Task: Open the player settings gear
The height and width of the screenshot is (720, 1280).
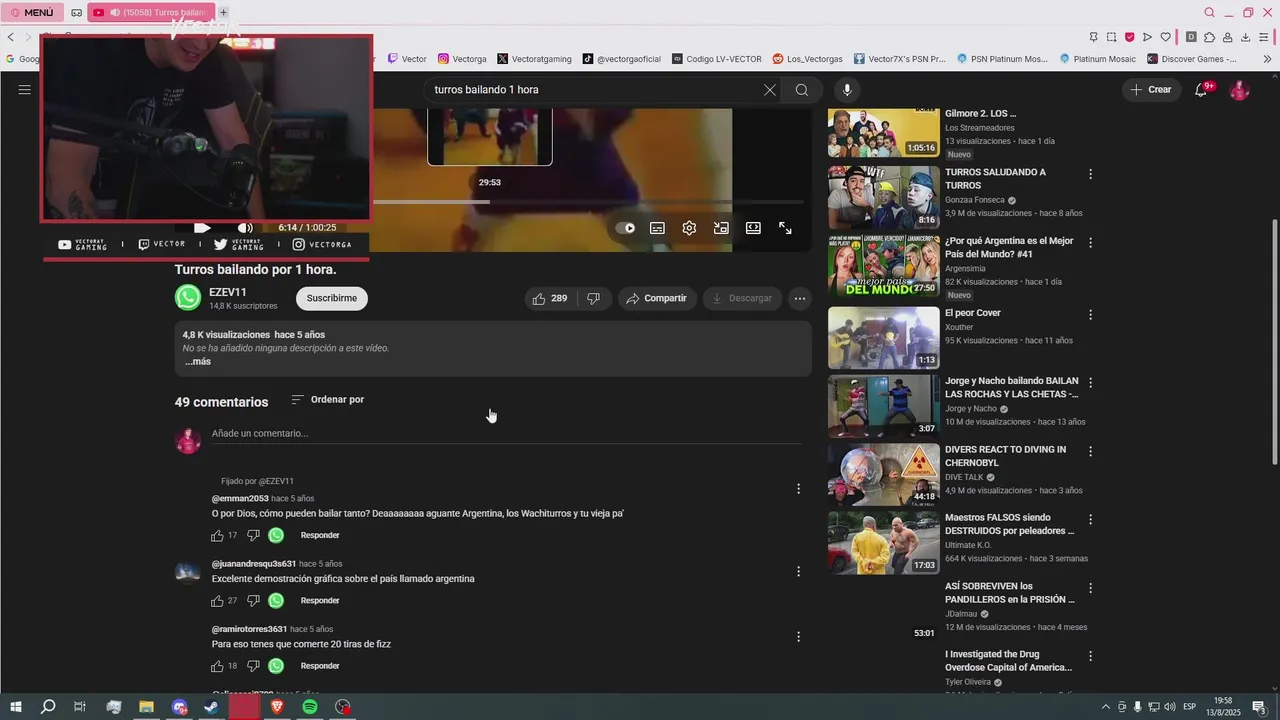Action: 689,228
